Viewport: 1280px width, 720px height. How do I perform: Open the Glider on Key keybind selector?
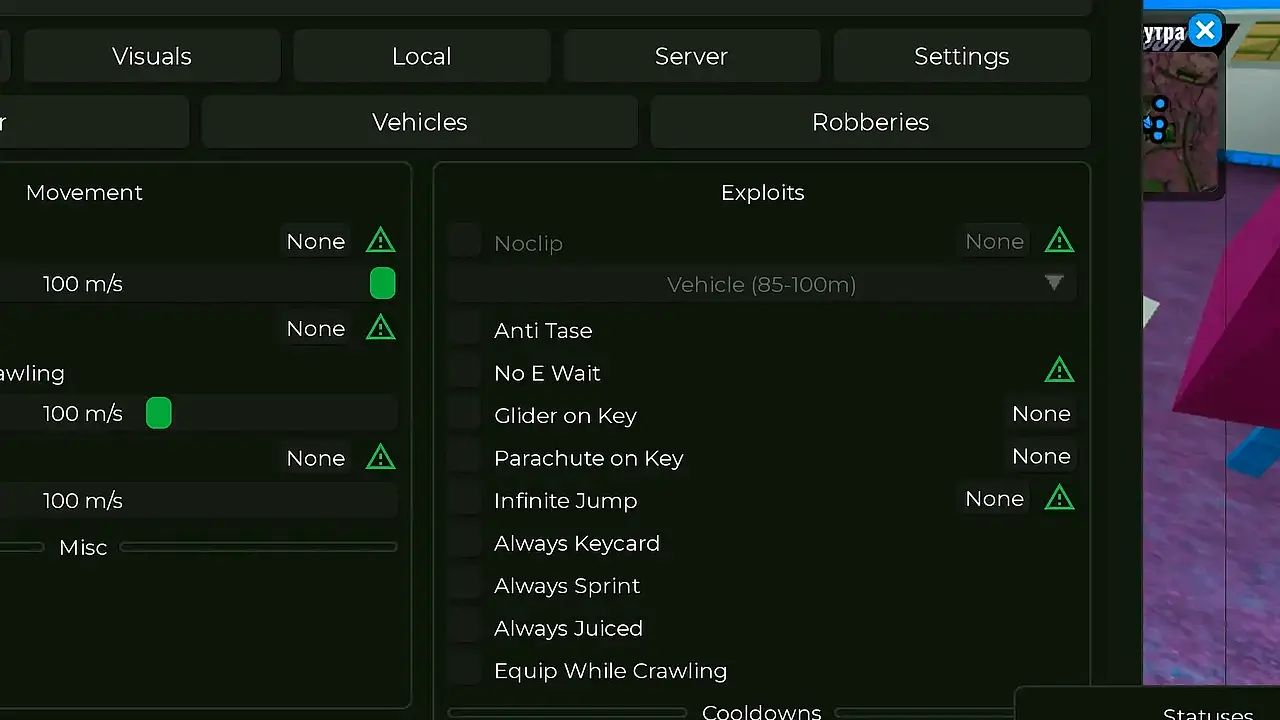click(1041, 414)
